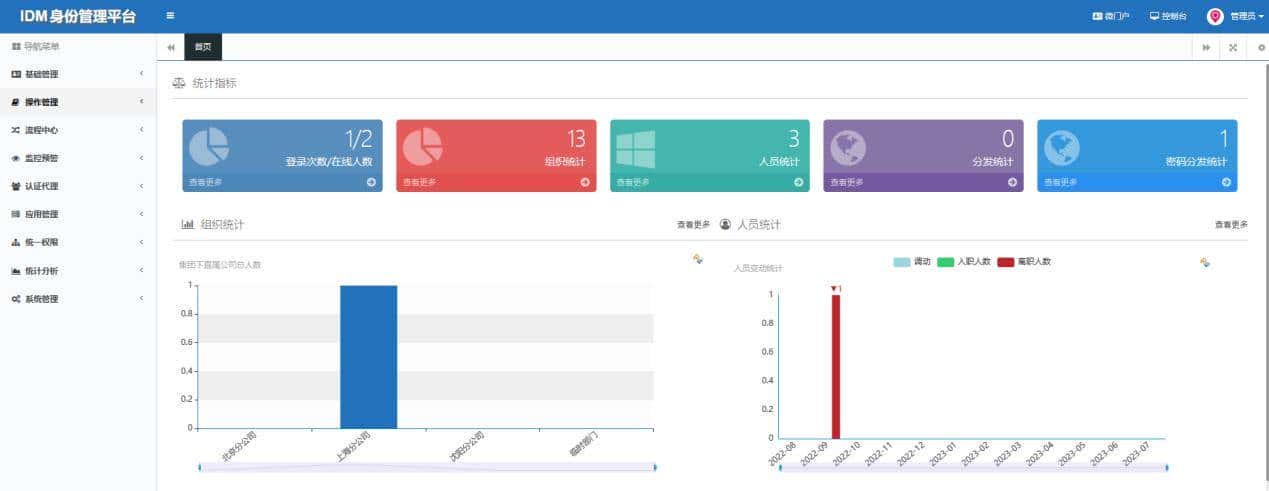
Task: Click 查看更多 next to 组织统计 heading
Action: point(693,225)
